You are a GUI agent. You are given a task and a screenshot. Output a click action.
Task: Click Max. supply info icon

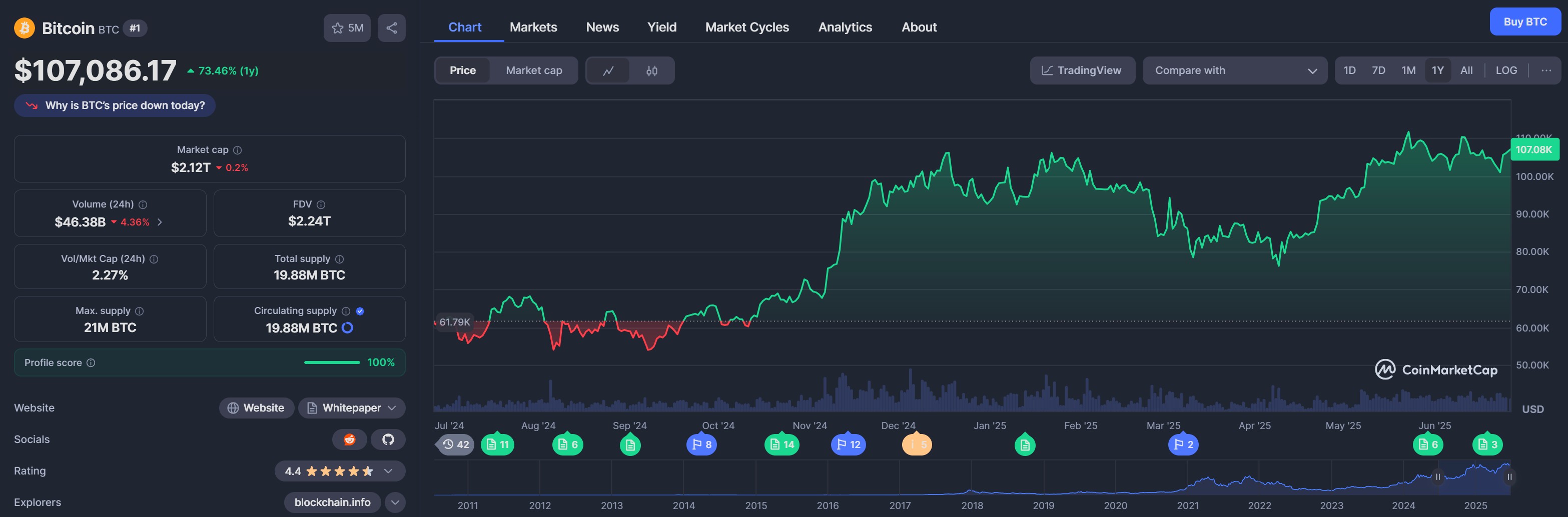(140, 311)
